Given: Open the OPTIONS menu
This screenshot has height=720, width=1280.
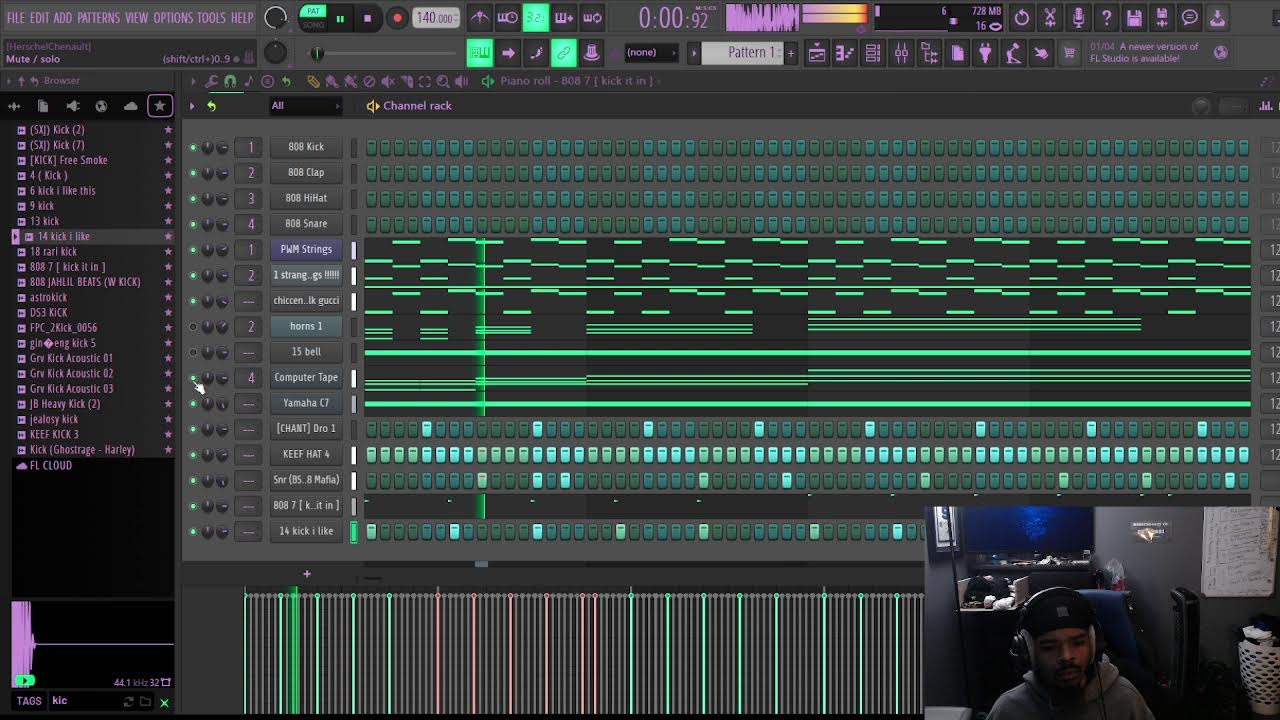Looking at the screenshot, I should (173, 18).
